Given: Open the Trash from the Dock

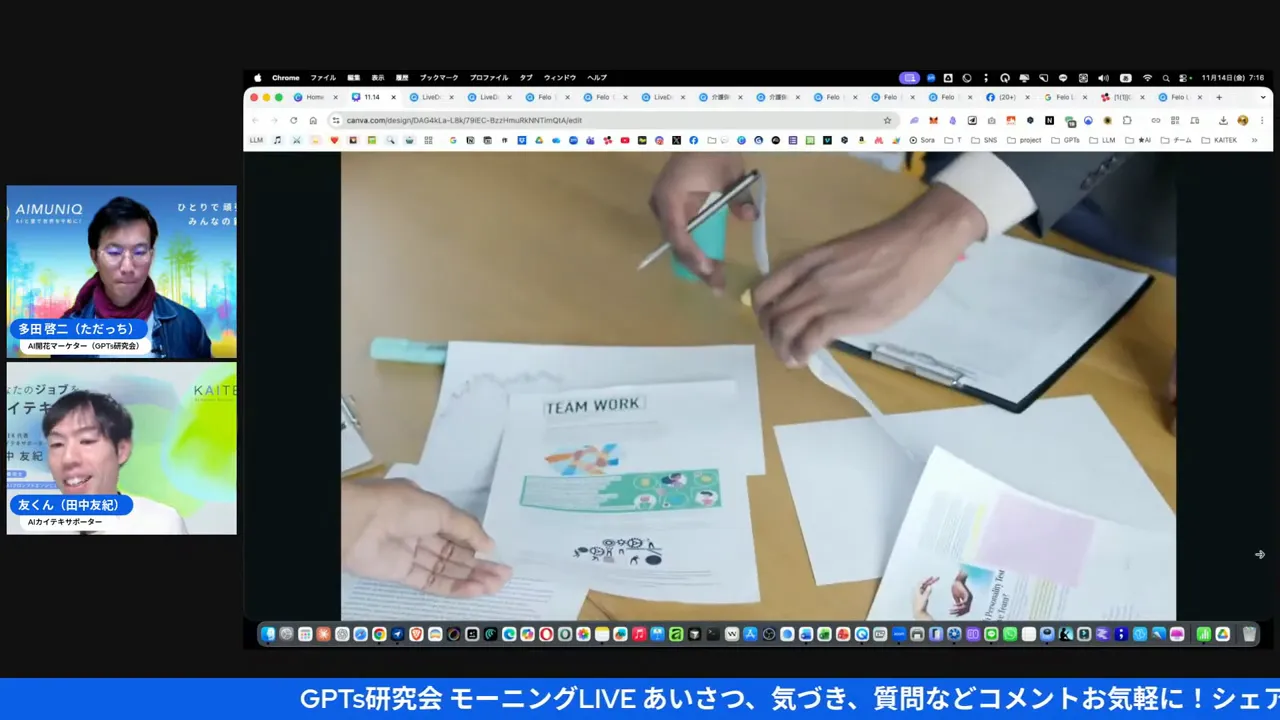Looking at the screenshot, I should click(1249, 634).
